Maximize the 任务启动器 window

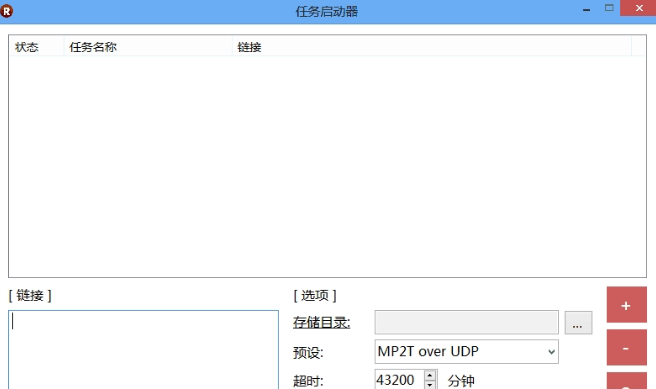click(609, 8)
